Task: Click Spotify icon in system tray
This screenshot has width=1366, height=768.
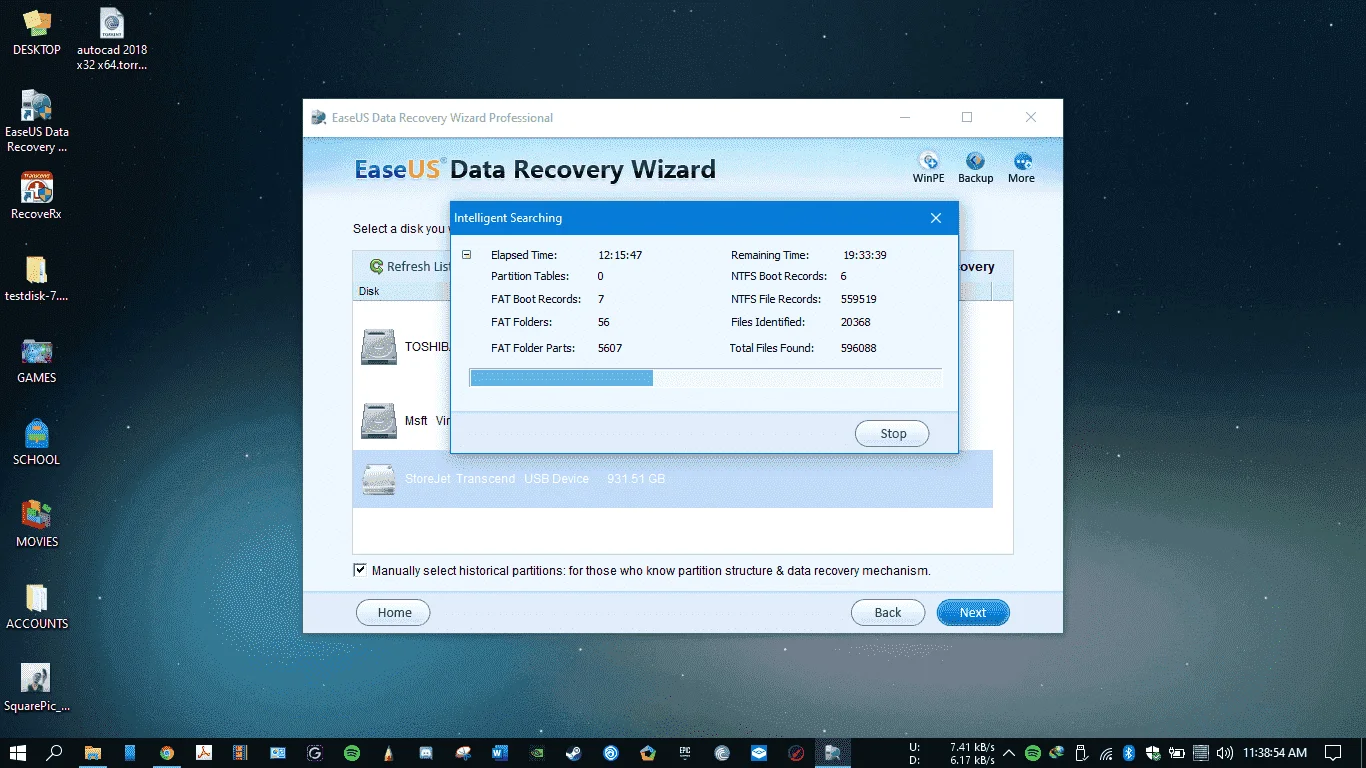Action: pos(1033,753)
